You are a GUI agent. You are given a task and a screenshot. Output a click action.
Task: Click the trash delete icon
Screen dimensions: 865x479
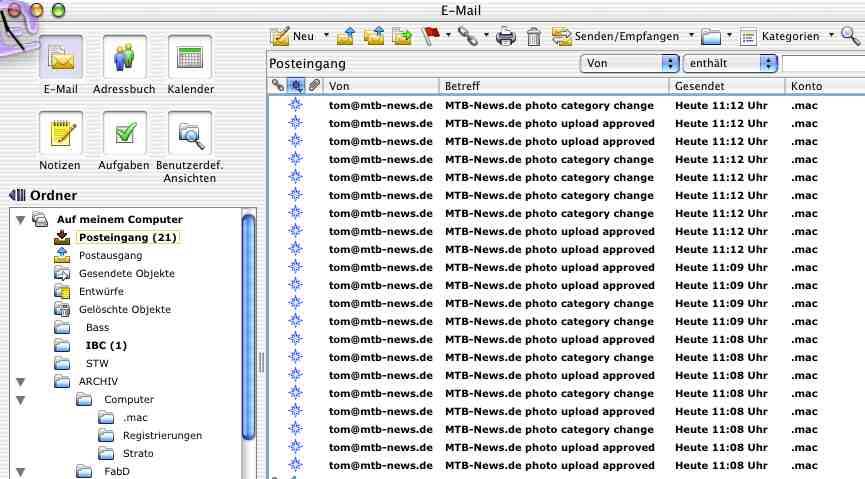click(x=534, y=37)
